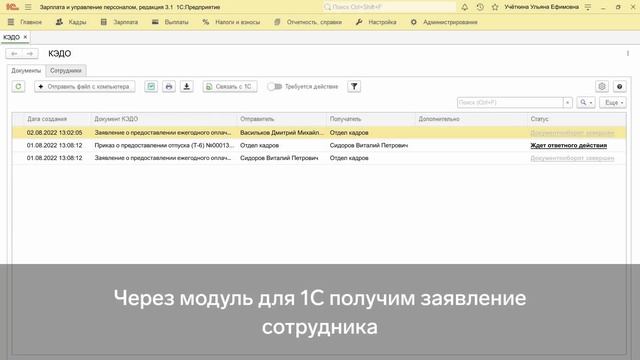Open the 1C main menu hamburger icon
The image size is (640, 360).
[x=28, y=7]
